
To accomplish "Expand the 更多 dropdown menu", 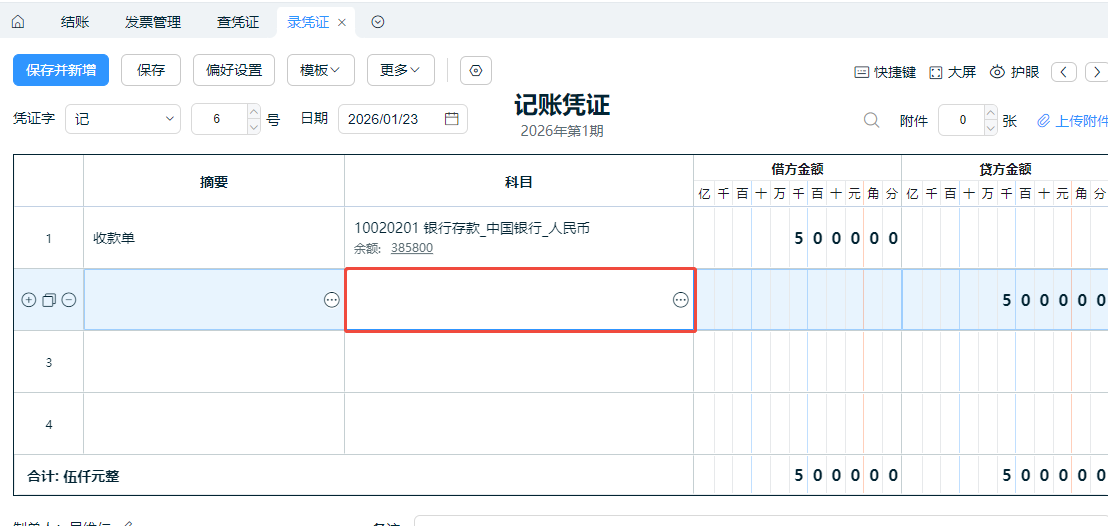I will pyautogui.click(x=400, y=70).
